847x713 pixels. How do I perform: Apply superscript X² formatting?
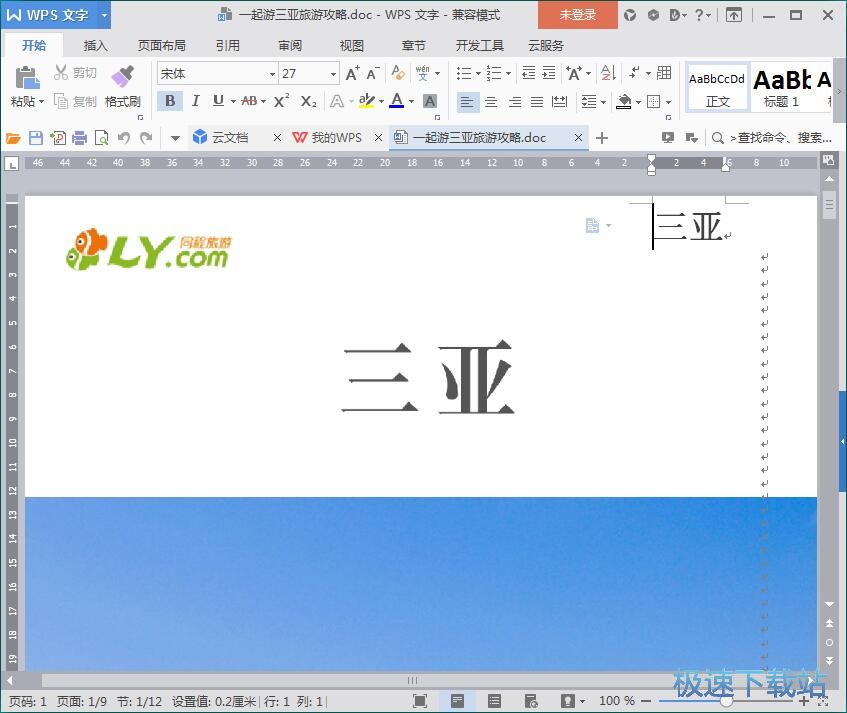[x=281, y=101]
